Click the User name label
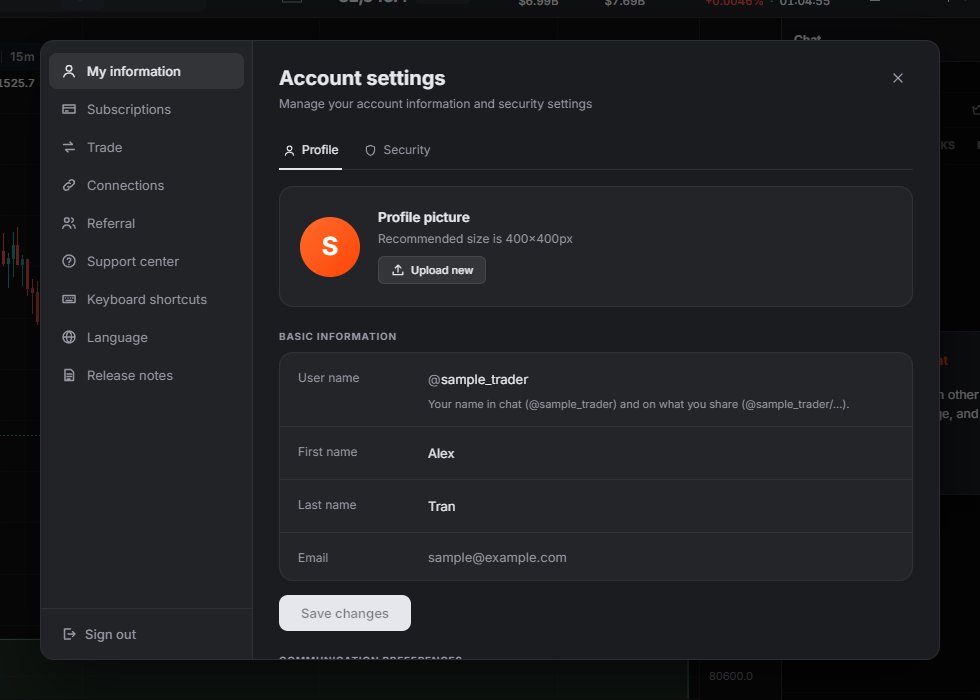This screenshot has width=980, height=700. (329, 378)
